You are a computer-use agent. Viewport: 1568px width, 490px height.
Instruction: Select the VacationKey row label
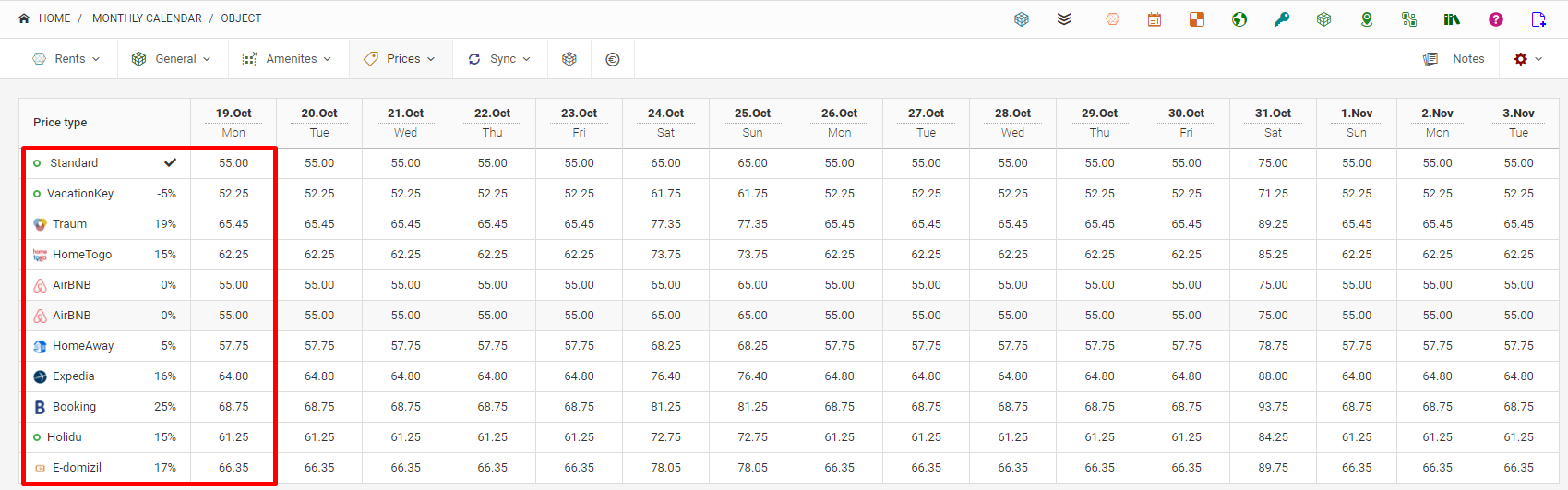(x=80, y=194)
